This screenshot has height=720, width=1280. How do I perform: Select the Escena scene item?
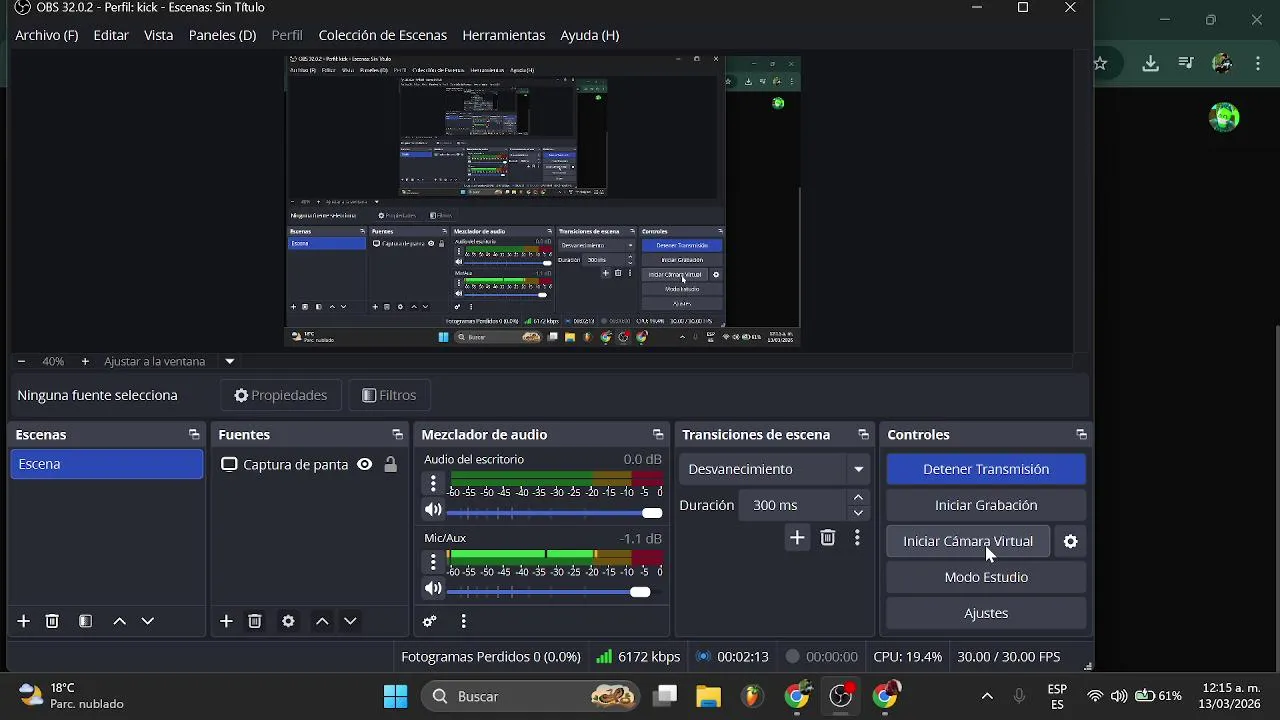point(107,464)
